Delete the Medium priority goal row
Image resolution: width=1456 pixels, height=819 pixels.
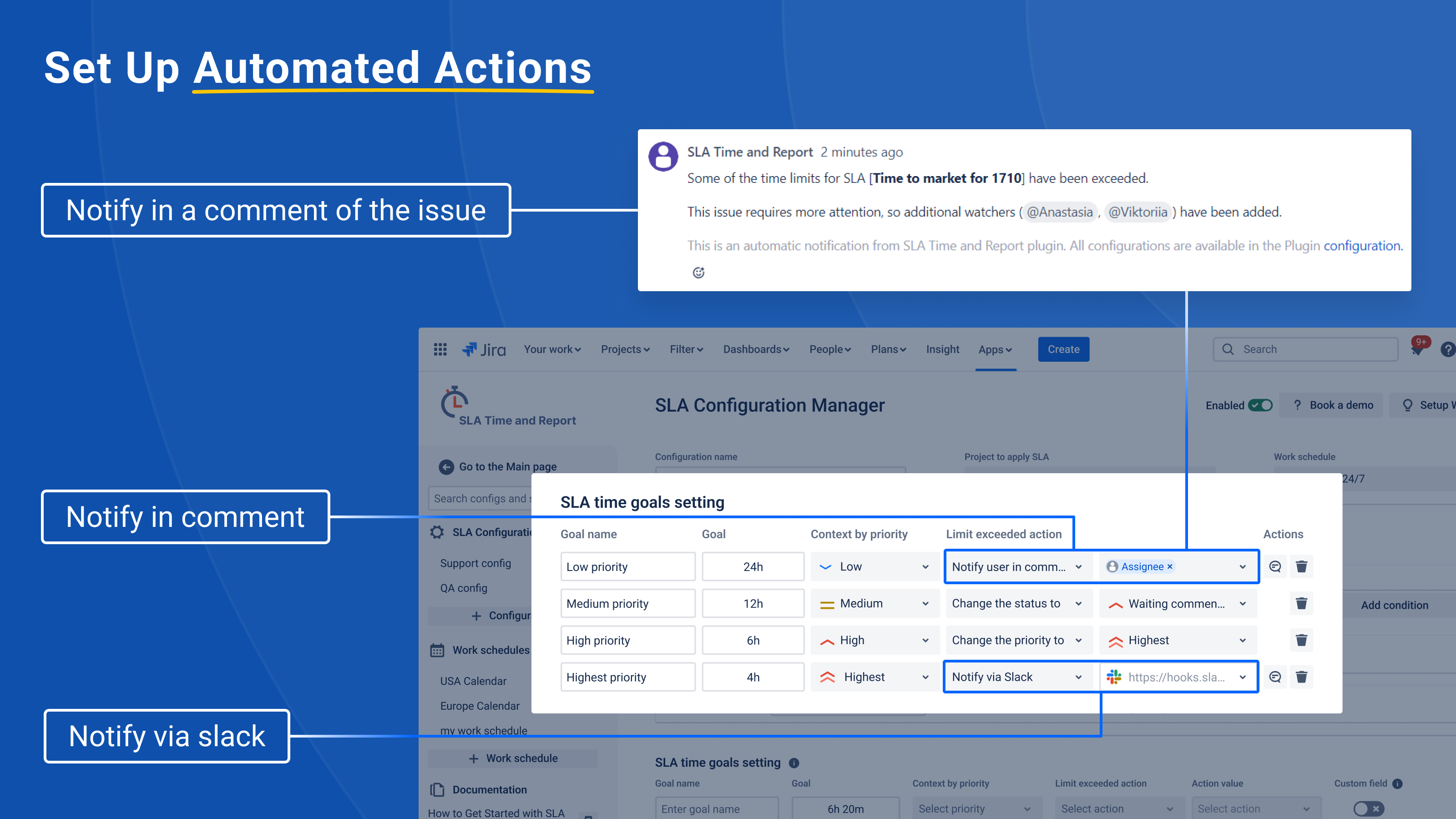(1302, 603)
